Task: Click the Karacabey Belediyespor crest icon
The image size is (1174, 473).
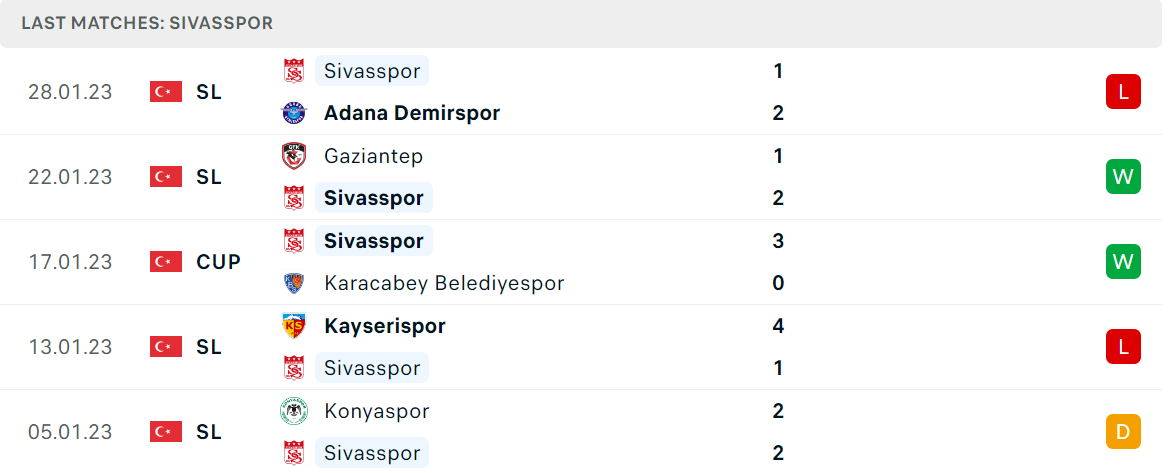Action: (x=294, y=283)
